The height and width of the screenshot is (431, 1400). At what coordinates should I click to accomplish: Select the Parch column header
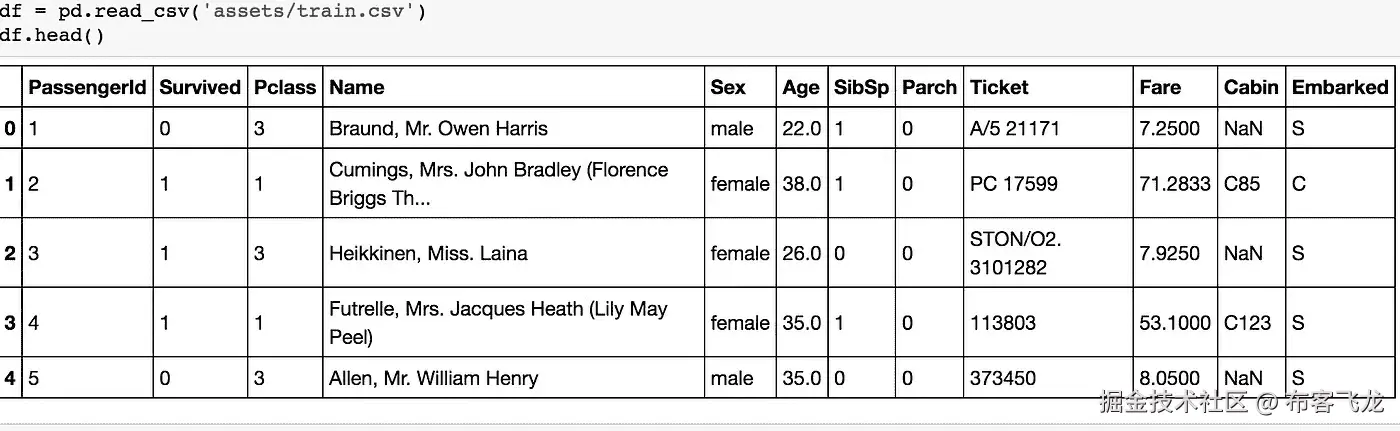tap(929, 87)
